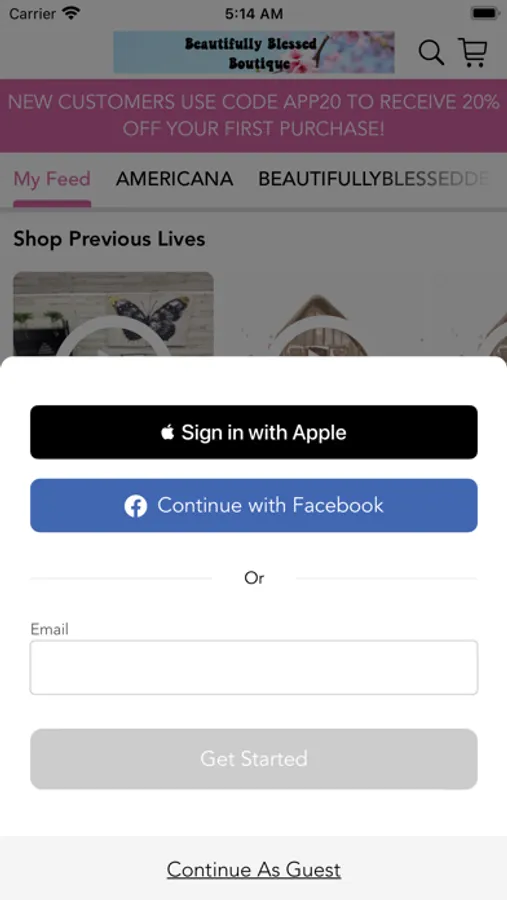Image resolution: width=507 pixels, height=900 pixels.
Task: Play the butterfly video thumbnail
Action: (114, 314)
